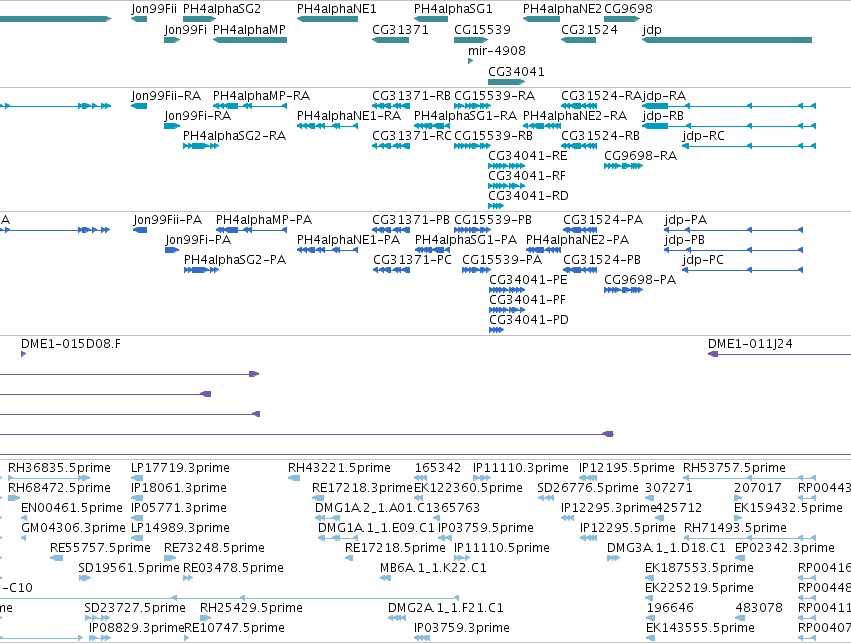Select EST RH25429.5prime label
Image resolution: width=851 pixels, height=643 pixels.
(x=251, y=608)
